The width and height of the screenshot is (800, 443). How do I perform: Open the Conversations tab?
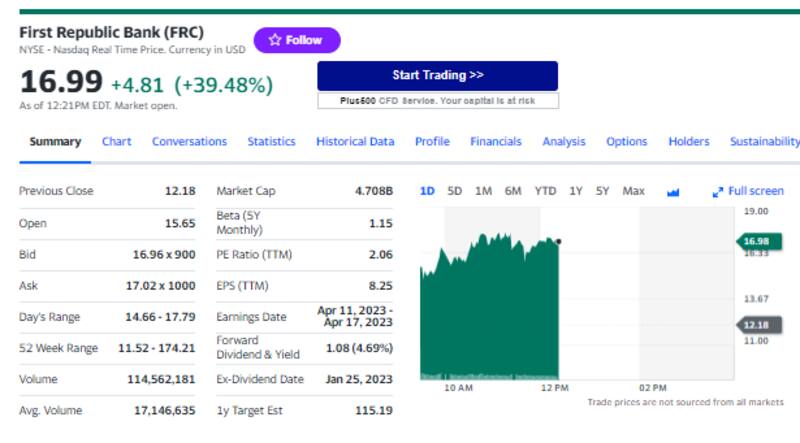[x=189, y=142]
